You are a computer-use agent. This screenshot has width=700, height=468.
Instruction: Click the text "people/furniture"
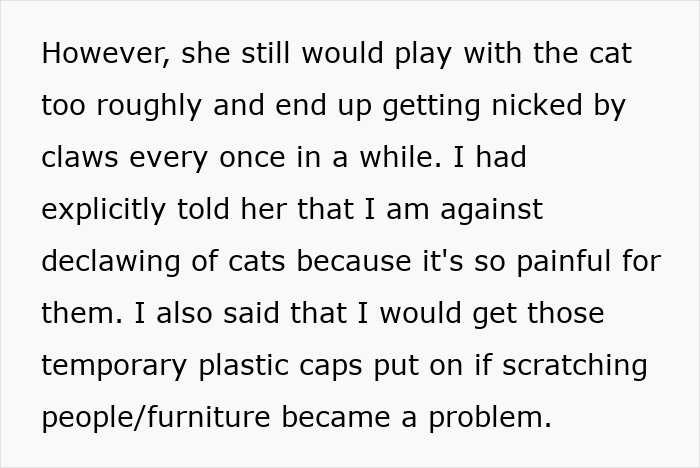156,418
